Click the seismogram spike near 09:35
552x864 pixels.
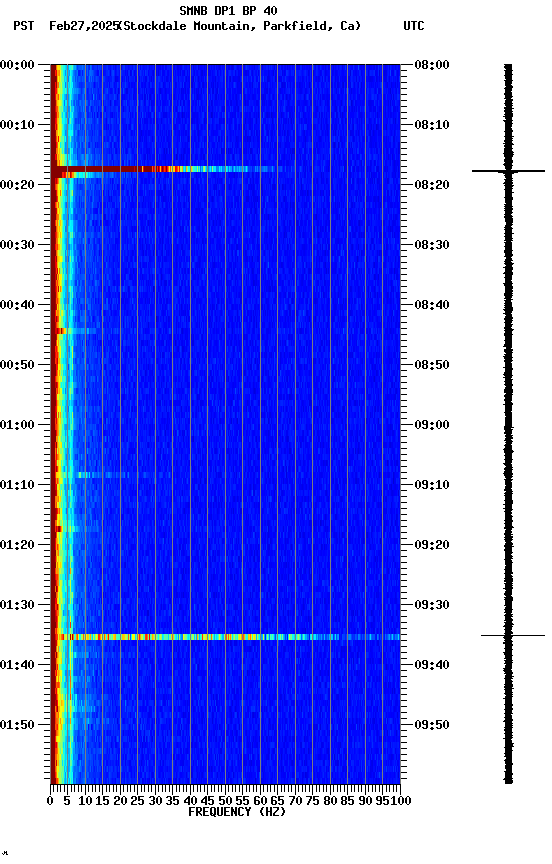click(x=513, y=636)
